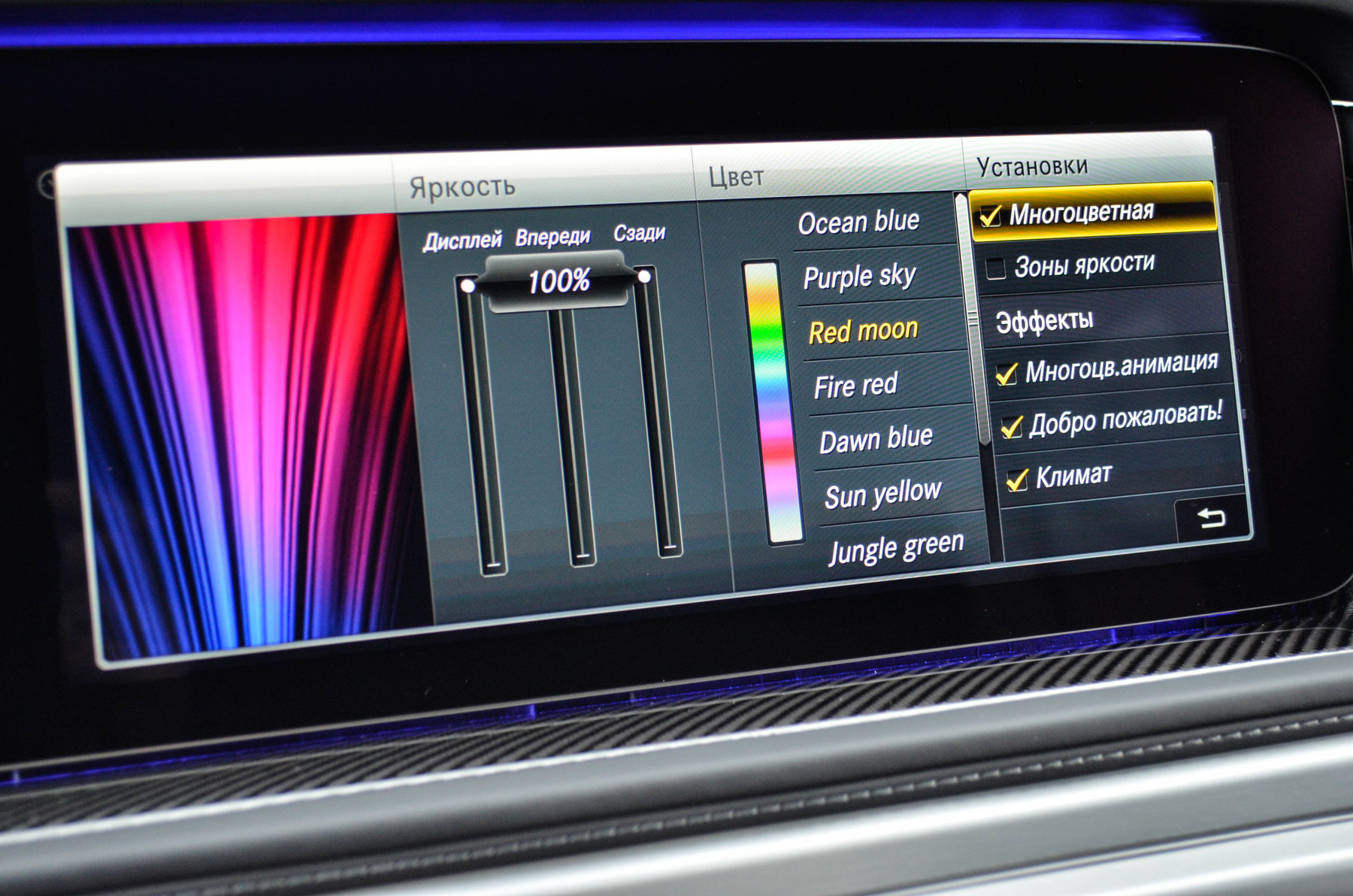Pick Fire red from color list
The height and width of the screenshot is (896, 1353).
coord(855,386)
